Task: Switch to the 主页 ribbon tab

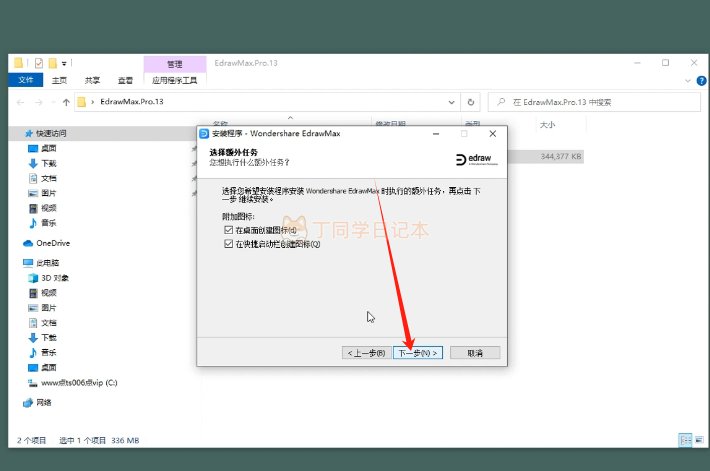Action: (59, 80)
